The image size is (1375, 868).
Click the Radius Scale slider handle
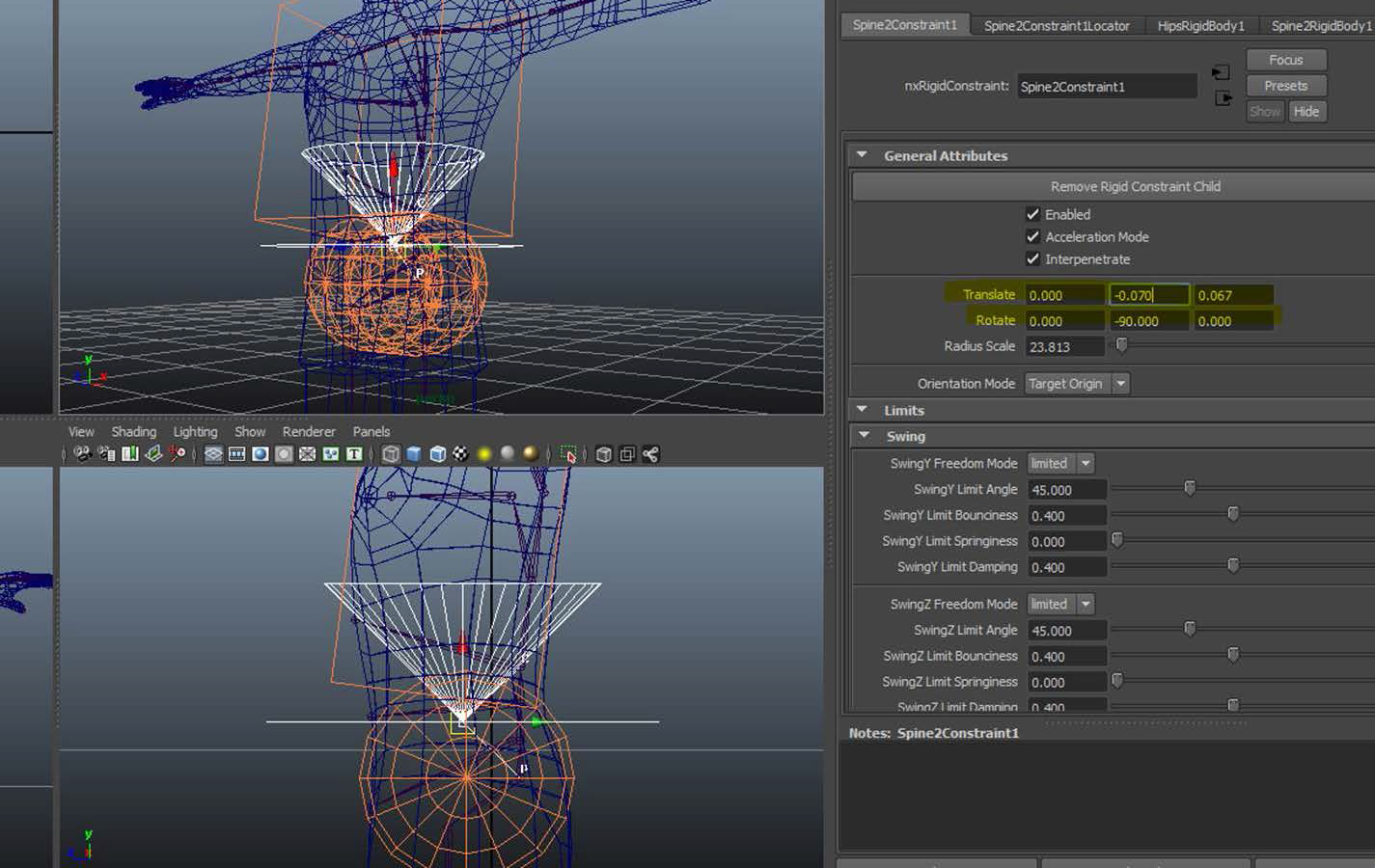pos(1121,345)
